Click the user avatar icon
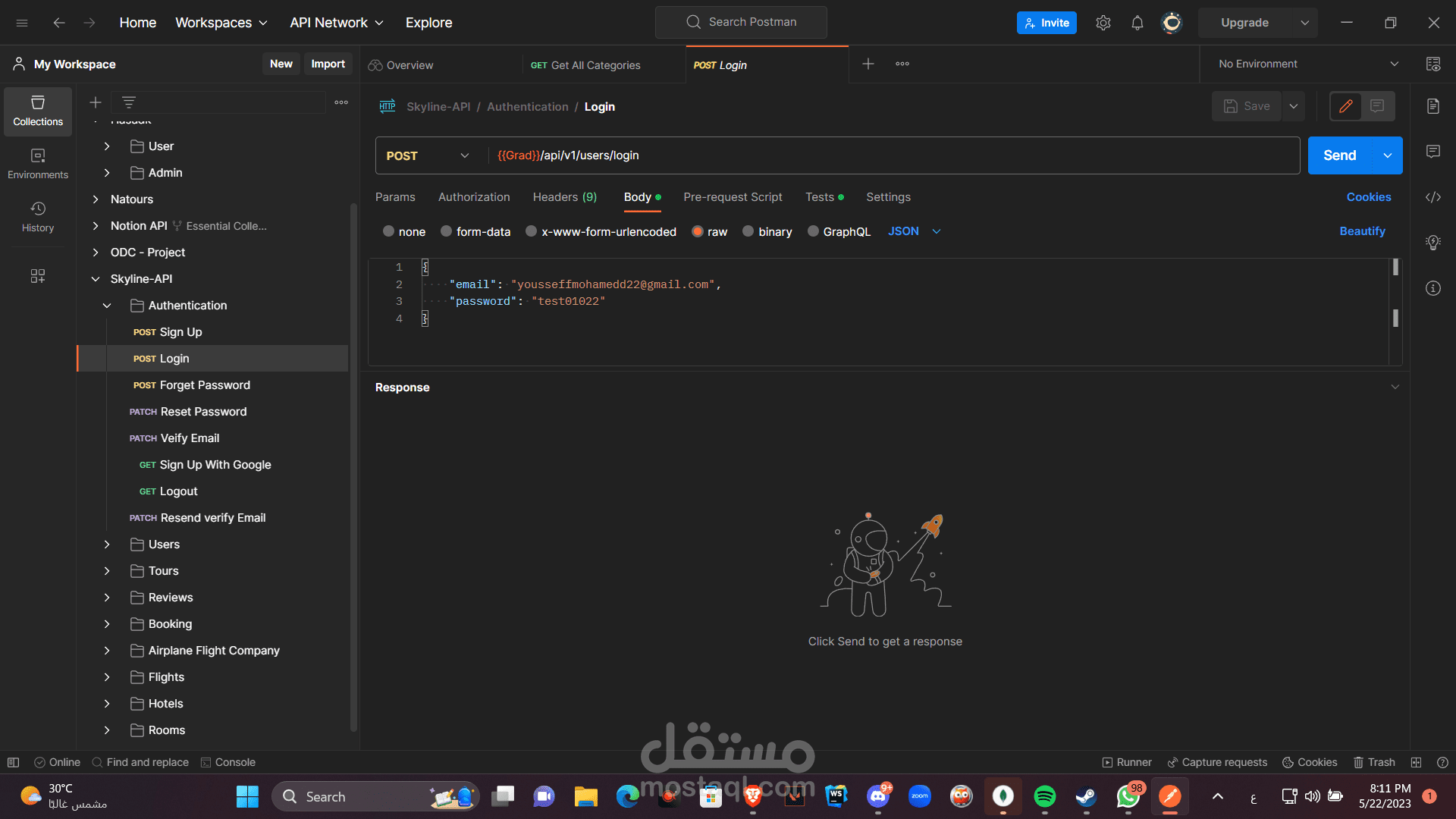Image resolution: width=1456 pixels, height=819 pixels. 1172,23
